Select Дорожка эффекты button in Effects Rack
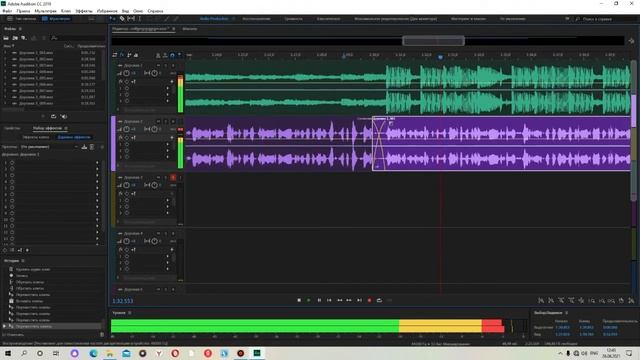The image size is (640, 360). pyautogui.click(x=74, y=138)
